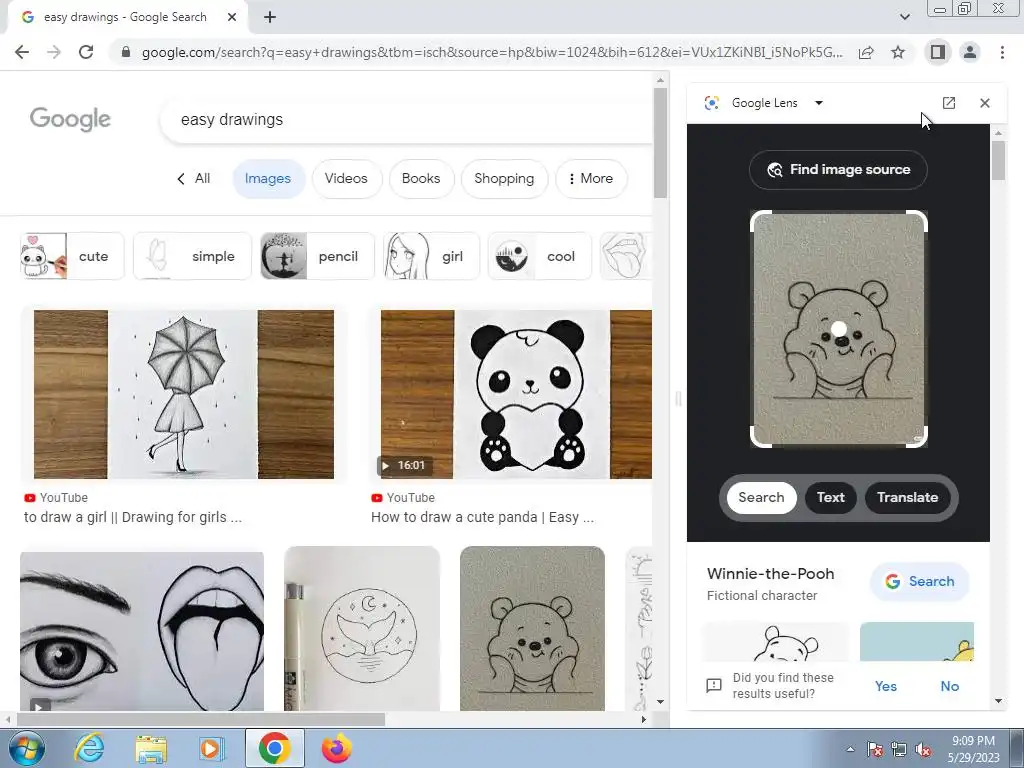Image resolution: width=1024 pixels, height=768 pixels.
Task: Click the Google Search button for Winnie-the-Pooh
Action: coord(920,581)
